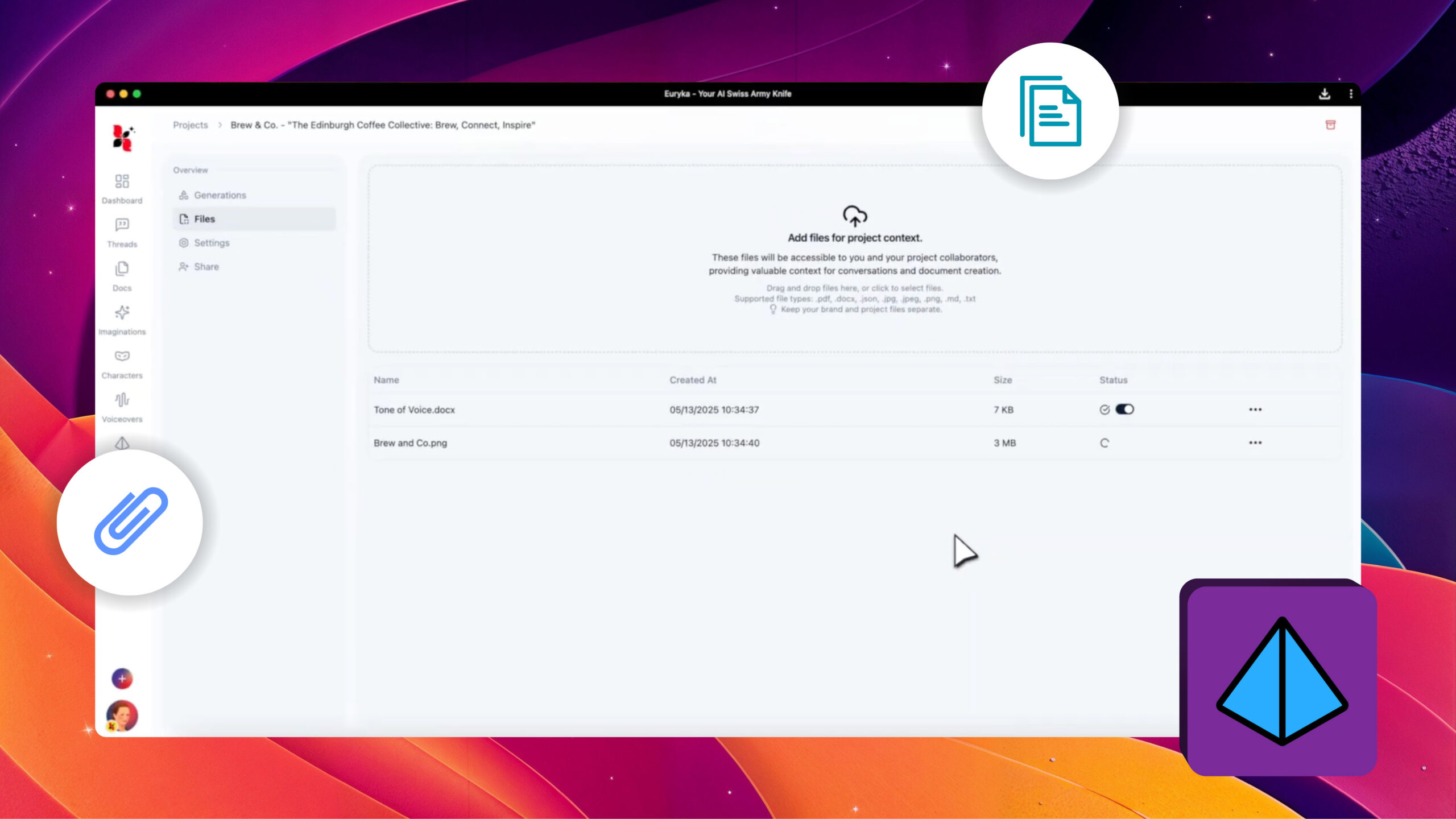Open the Share panel
This screenshot has width=1456, height=819.
206,266
